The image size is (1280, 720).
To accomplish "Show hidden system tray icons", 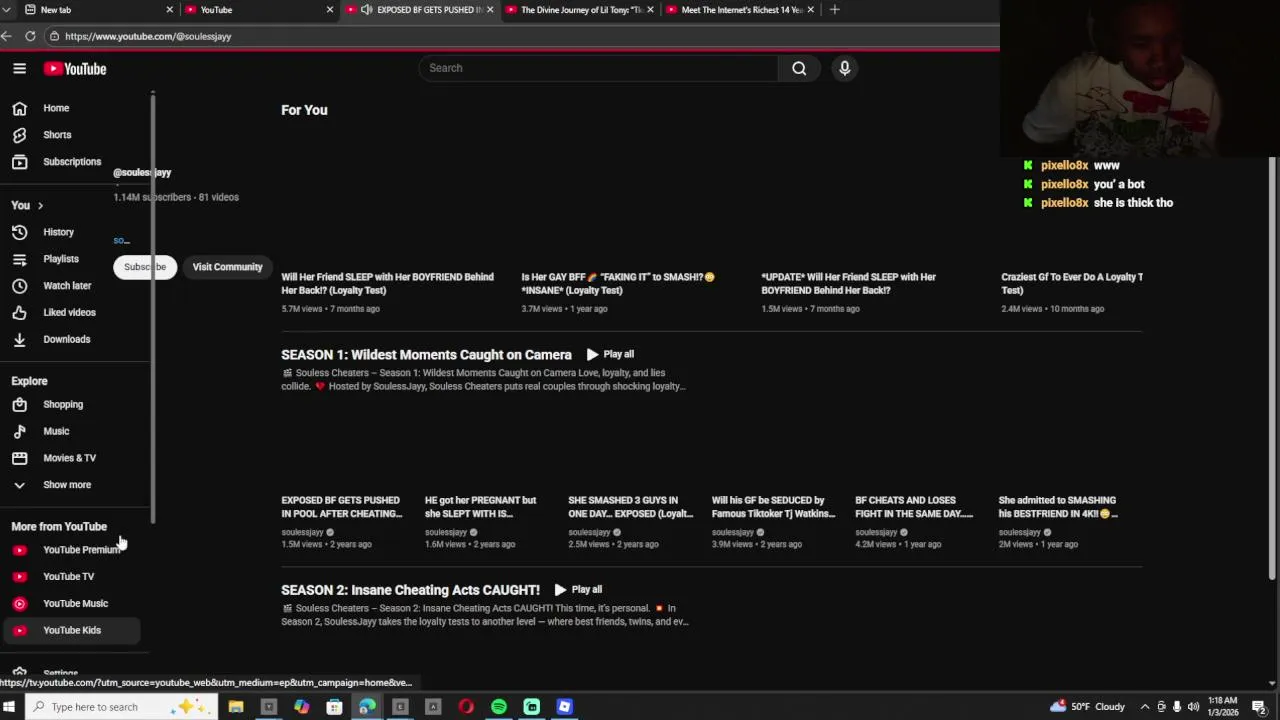I will 1145,707.
